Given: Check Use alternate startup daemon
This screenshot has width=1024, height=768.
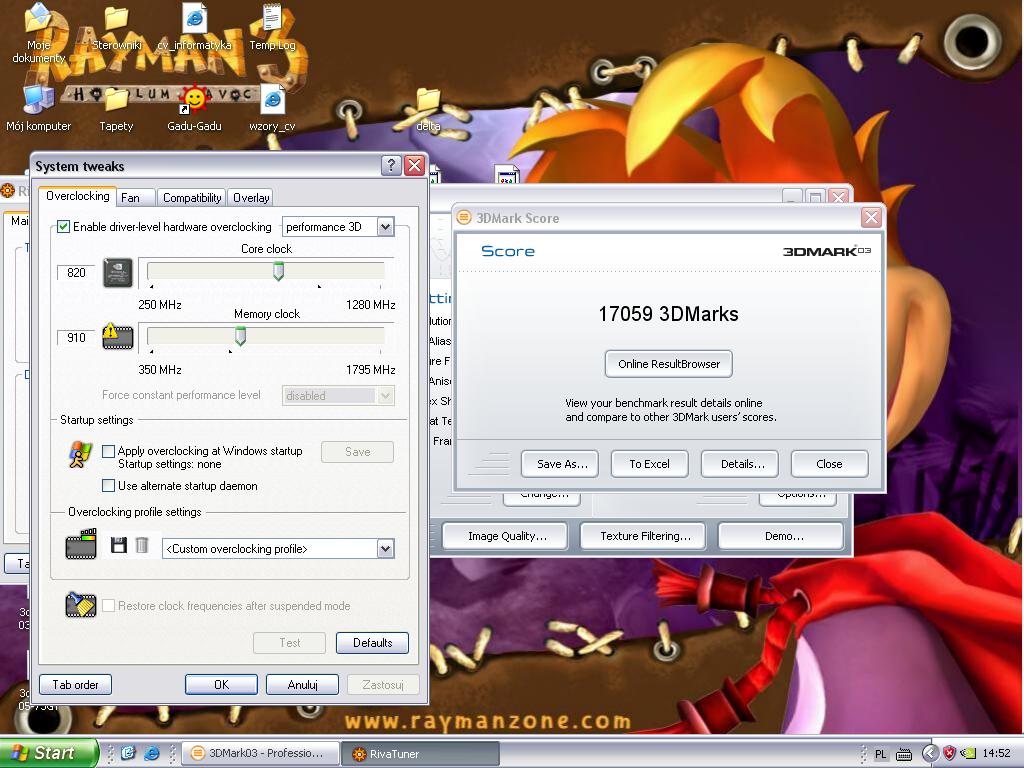Looking at the screenshot, I should pos(108,485).
